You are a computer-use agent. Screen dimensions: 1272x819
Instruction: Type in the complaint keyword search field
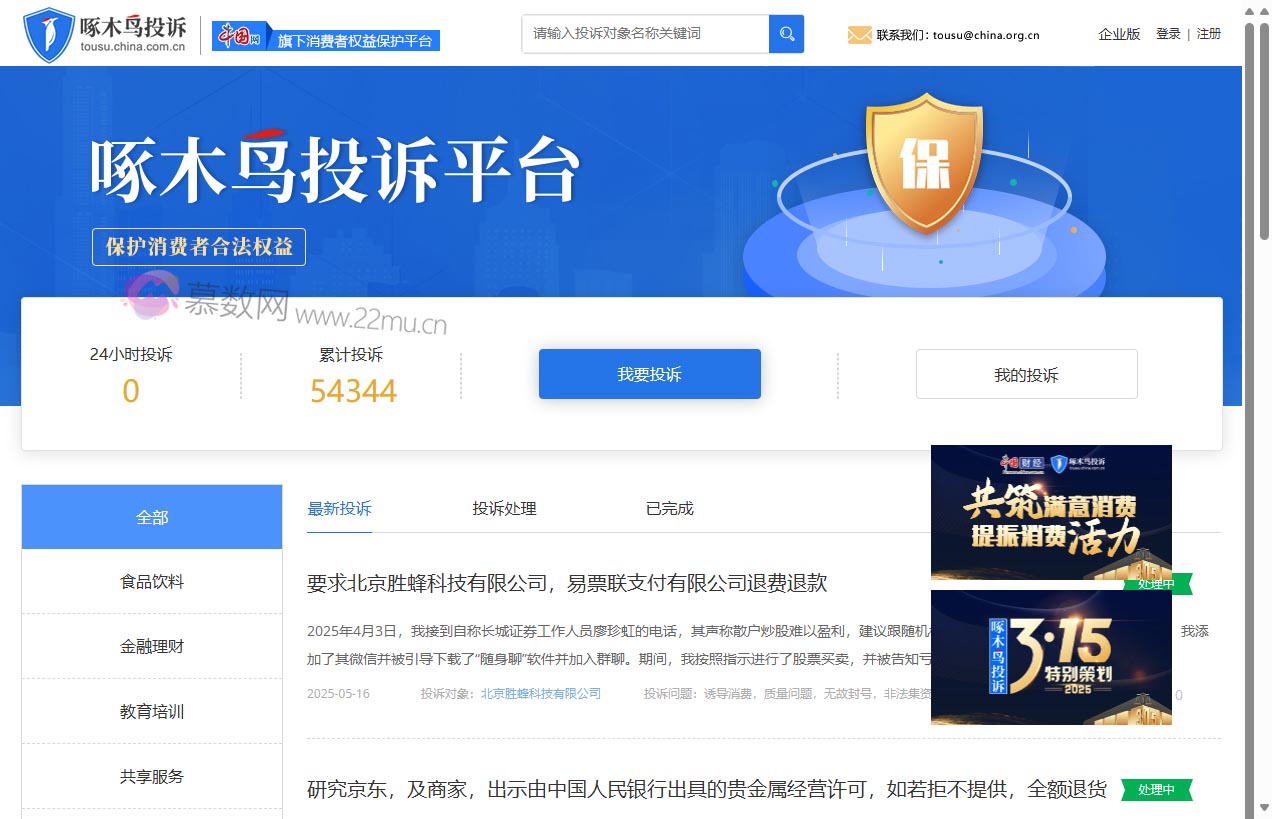[645, 34]
